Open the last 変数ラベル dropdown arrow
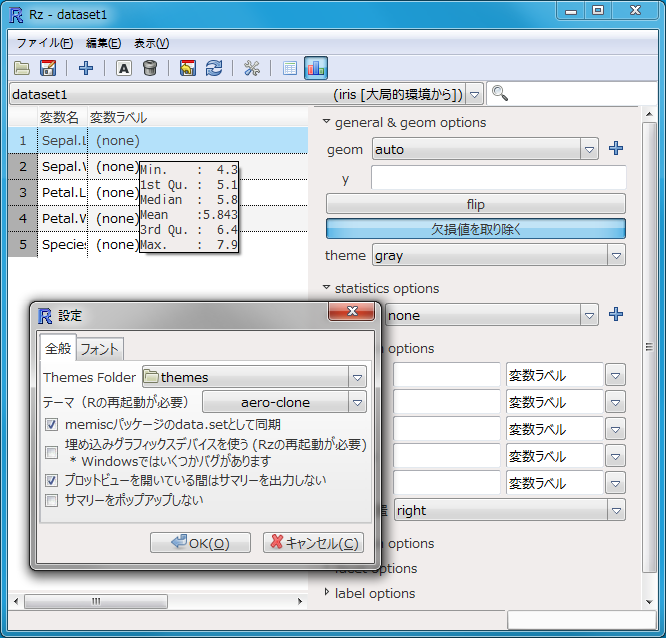This screenshot has width=666, height=638. click(x=615, y=483)
